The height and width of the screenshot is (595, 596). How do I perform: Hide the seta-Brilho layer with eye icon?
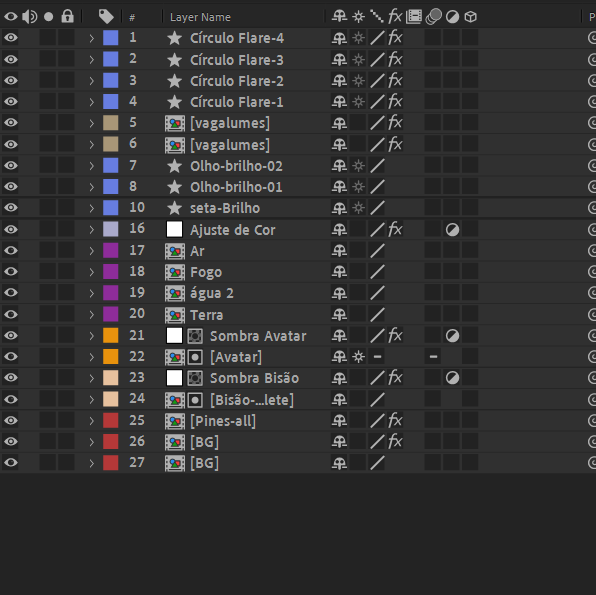coord(11,208)
